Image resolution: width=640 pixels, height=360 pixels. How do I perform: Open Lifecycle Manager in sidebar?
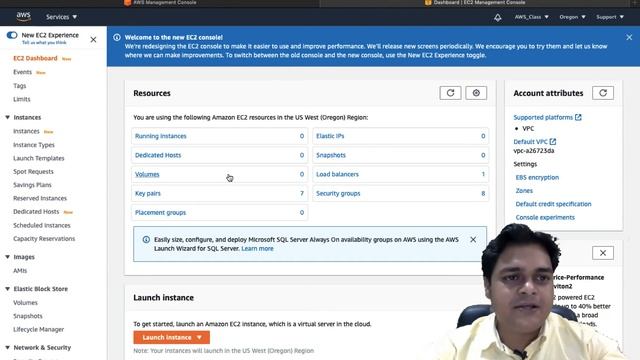[38, 329]
